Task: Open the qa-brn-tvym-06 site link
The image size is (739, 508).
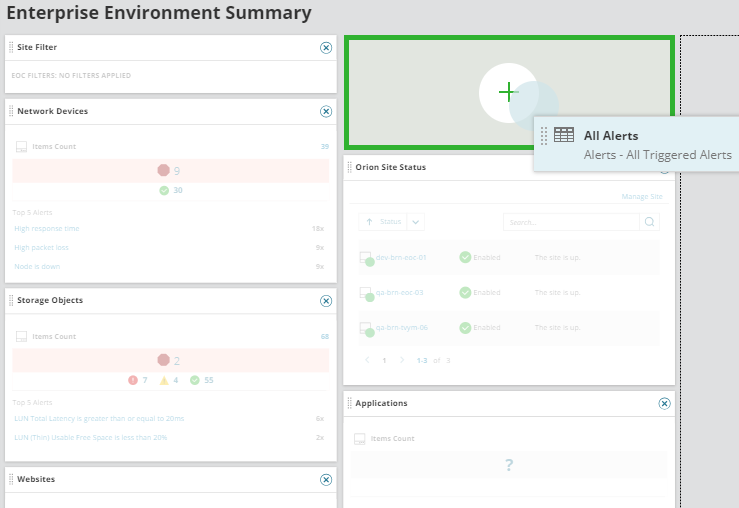Action: [x=402, y=327]
